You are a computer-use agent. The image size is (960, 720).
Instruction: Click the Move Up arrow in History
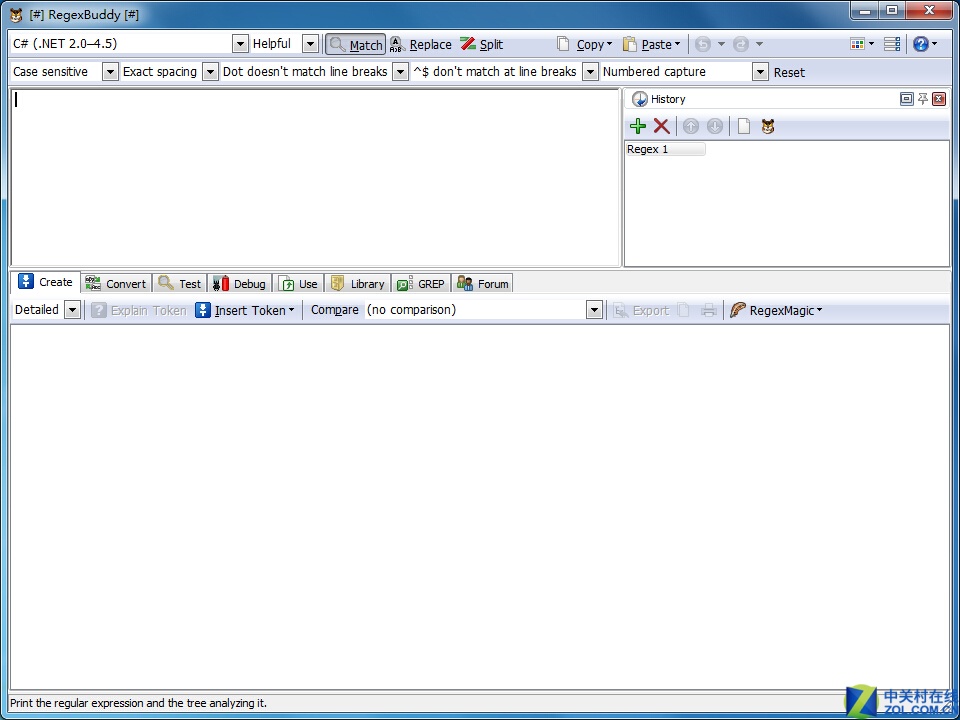tap(691, 127)
